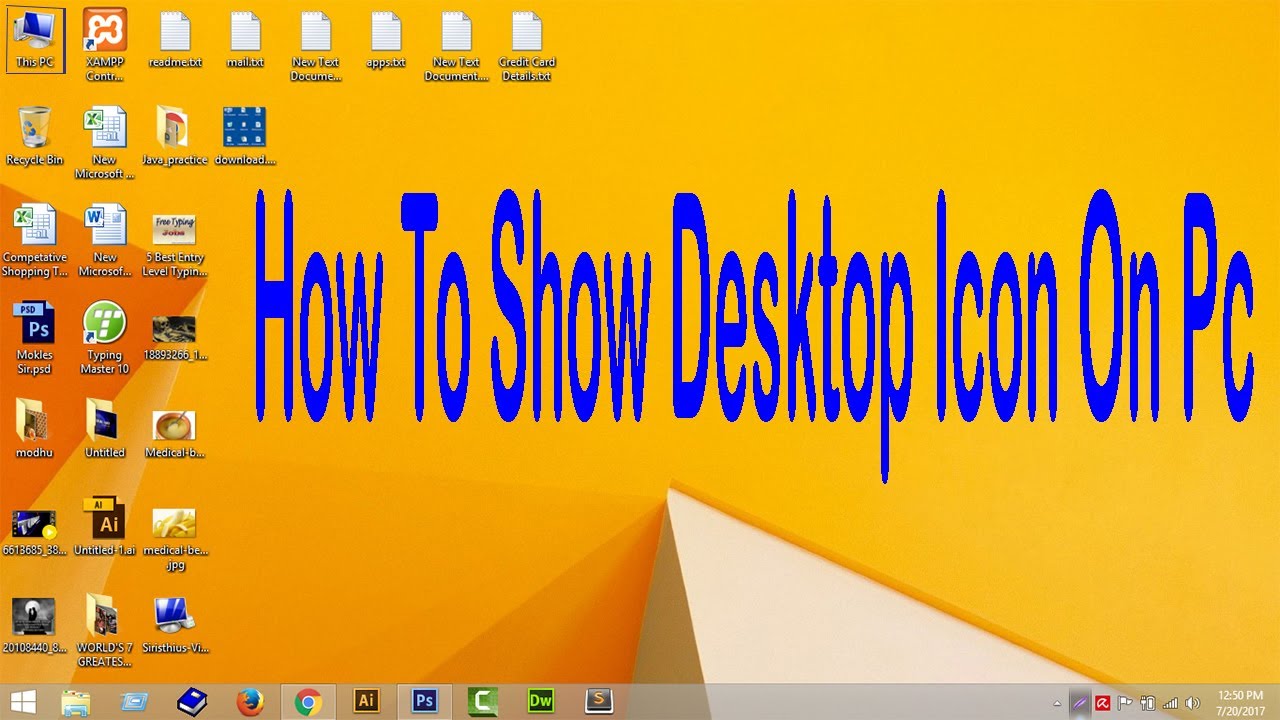
Task: Select the readme.txt file on the desktop
Action: 175,35
